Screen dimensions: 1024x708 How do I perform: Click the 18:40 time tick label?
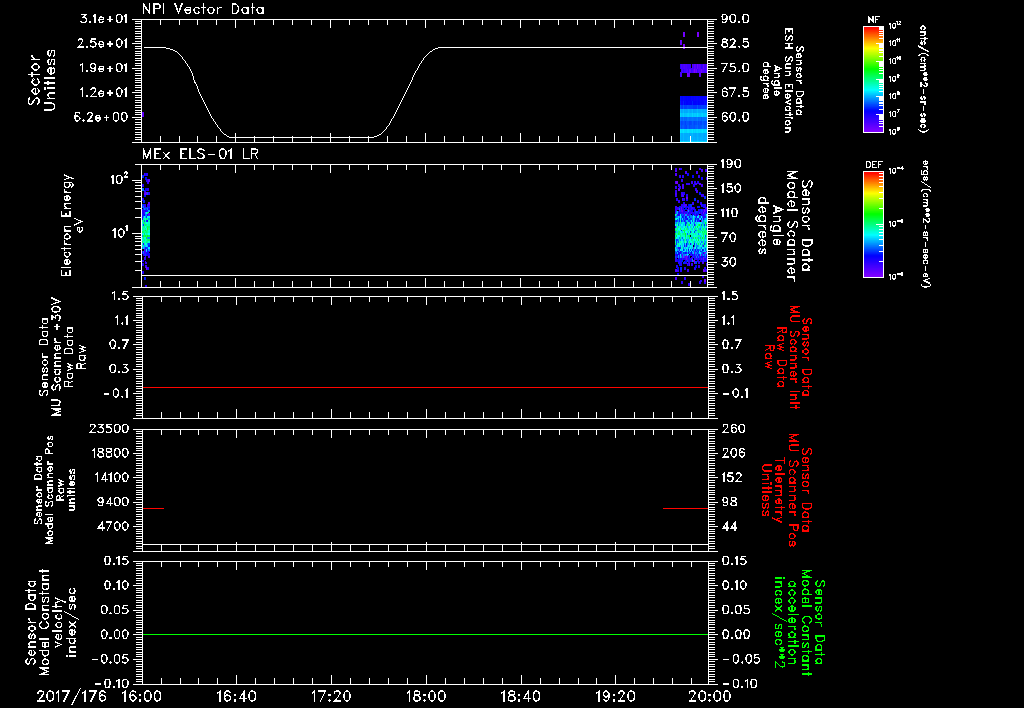pos(520,696)
